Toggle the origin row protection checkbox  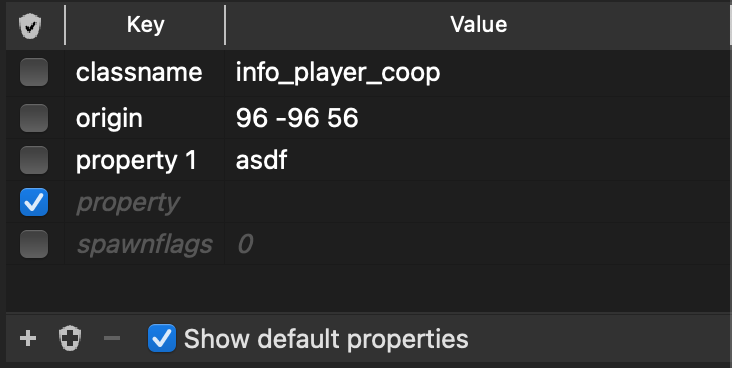(x=34, y=118)
